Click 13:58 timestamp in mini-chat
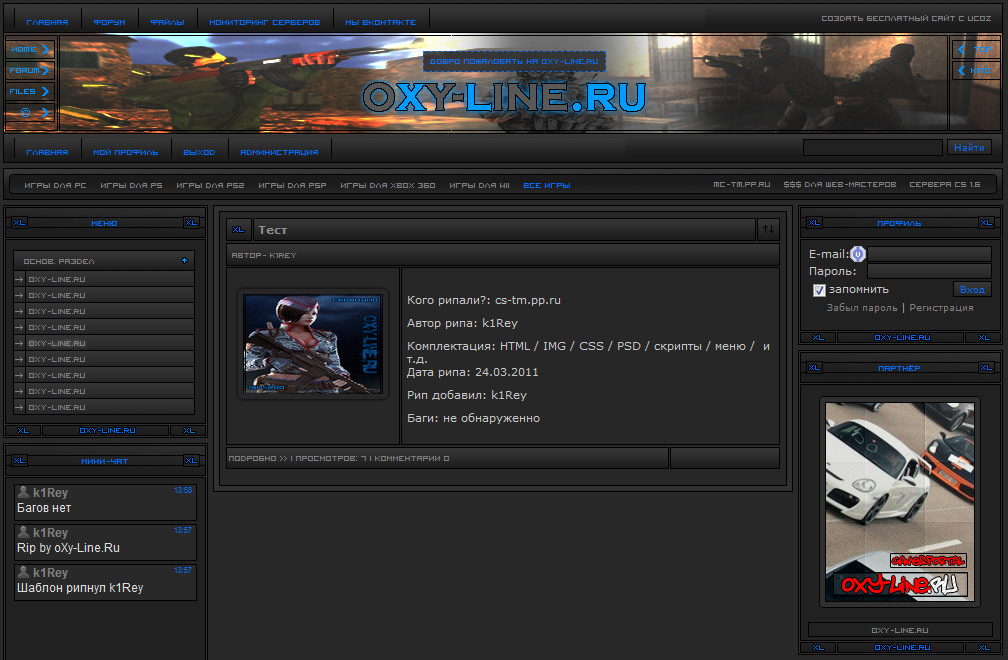 tap(183, 490)
